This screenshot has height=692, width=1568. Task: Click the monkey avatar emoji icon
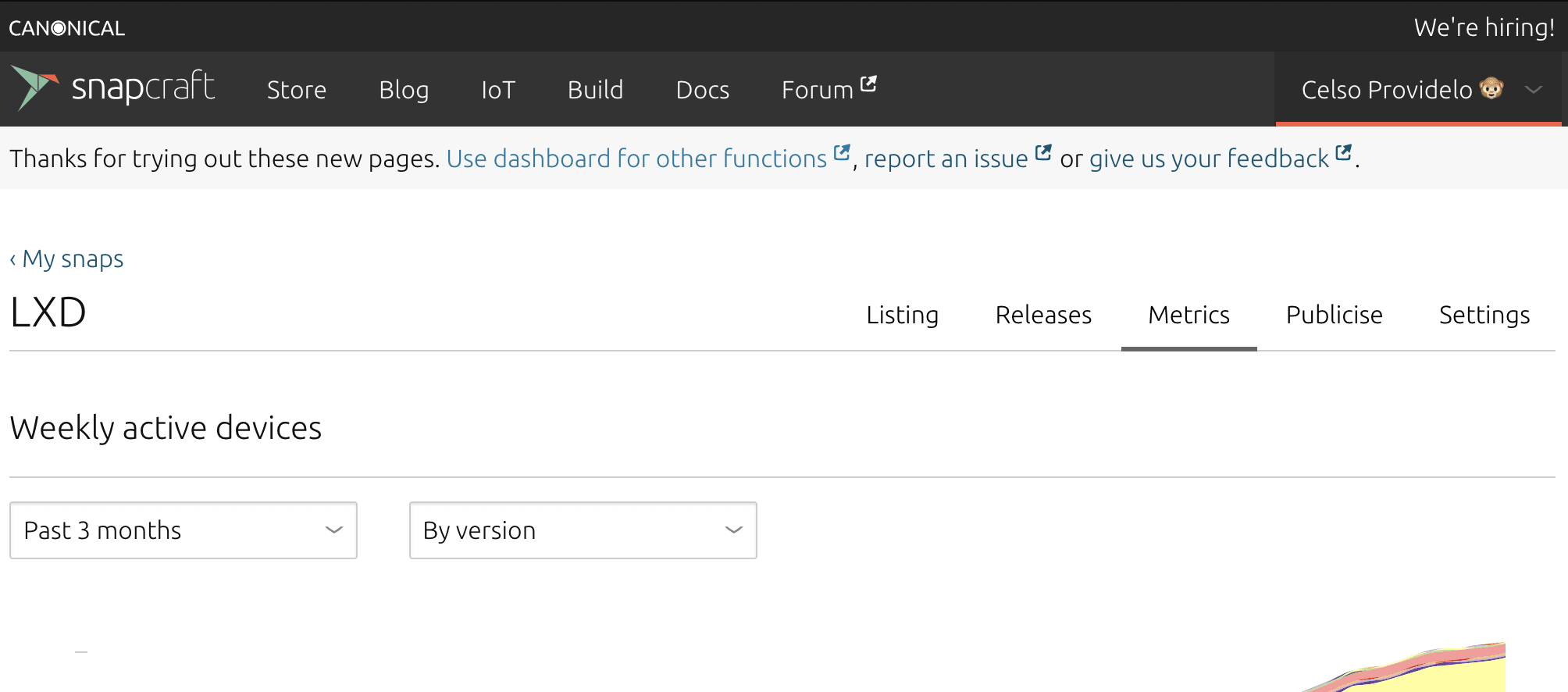pyautogui.click(x=1491, y=88)
